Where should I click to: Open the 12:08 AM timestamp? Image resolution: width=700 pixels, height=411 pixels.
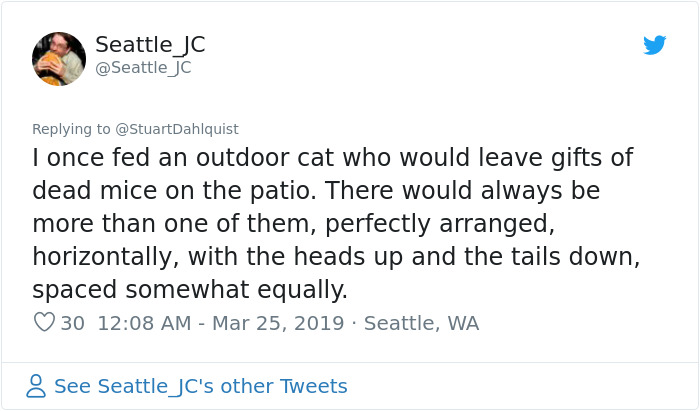pyautogui.click(x=144, y=323)
